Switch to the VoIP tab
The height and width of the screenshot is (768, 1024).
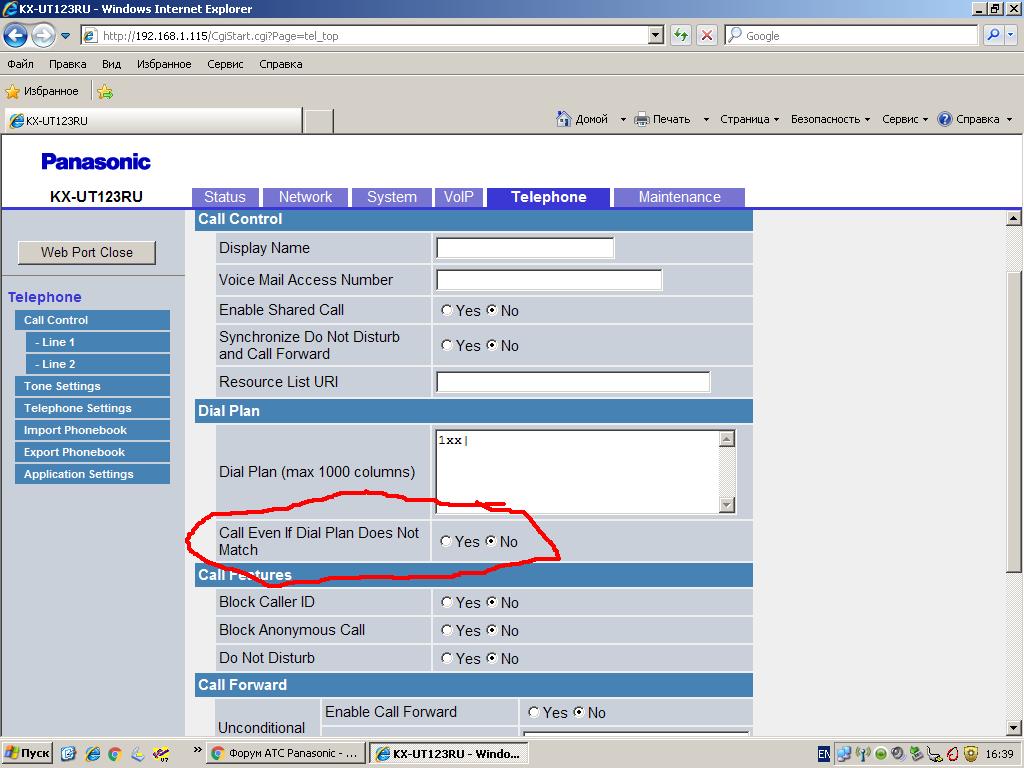[459, 197]
